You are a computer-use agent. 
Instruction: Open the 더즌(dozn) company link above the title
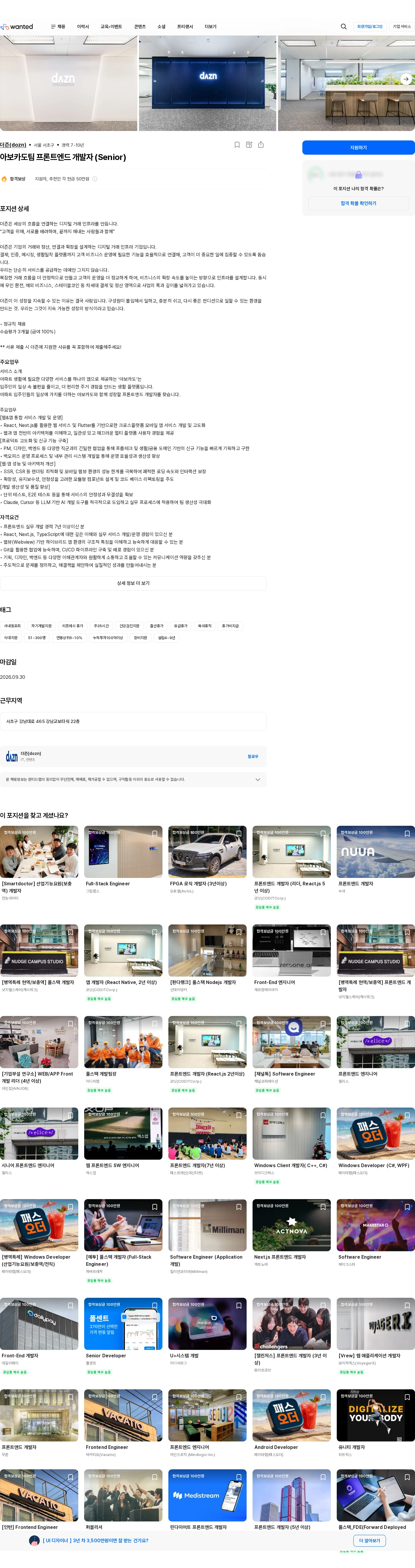click(x=13, y=145)
